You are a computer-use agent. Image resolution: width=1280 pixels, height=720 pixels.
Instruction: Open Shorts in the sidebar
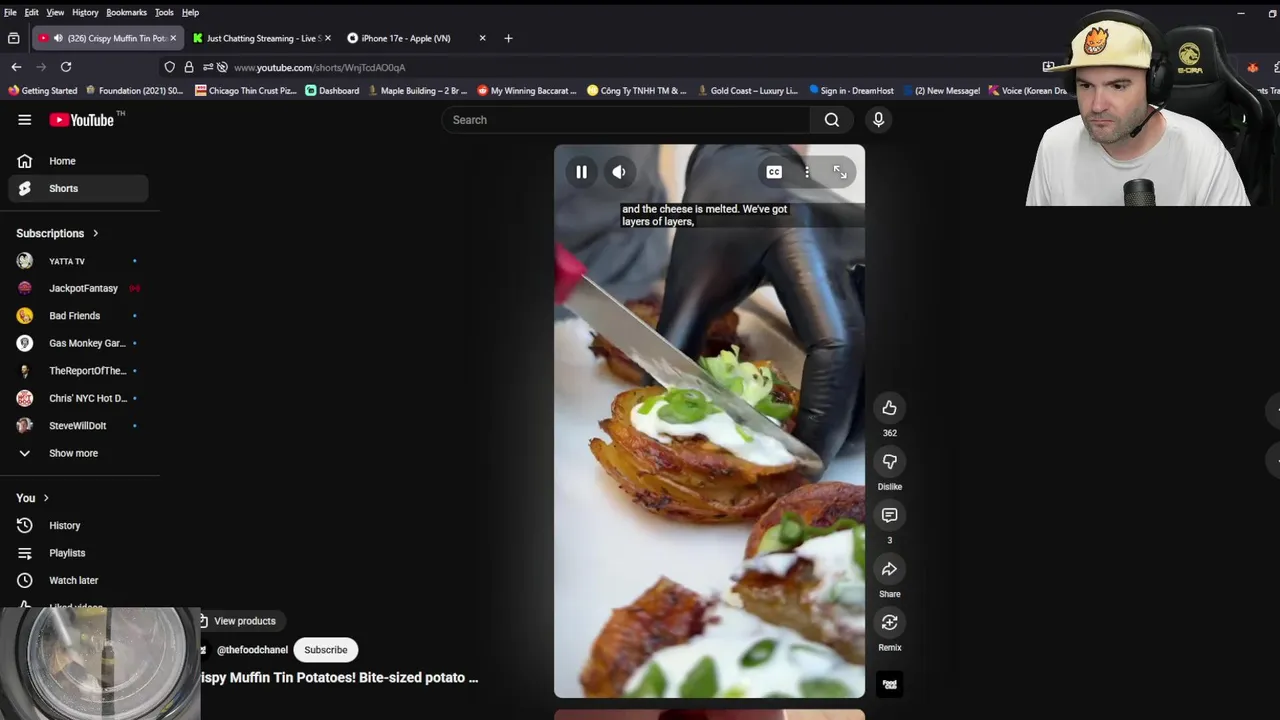pyautogui.click(x=78, y=188)
